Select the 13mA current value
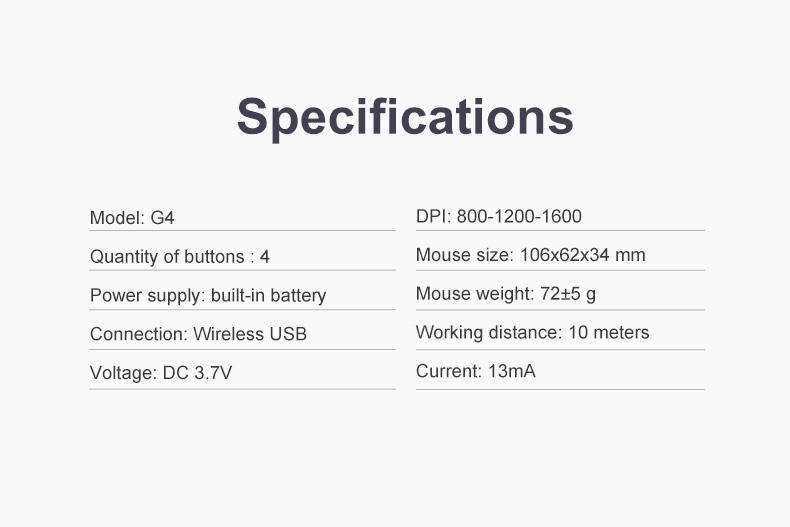 [511, 371]
